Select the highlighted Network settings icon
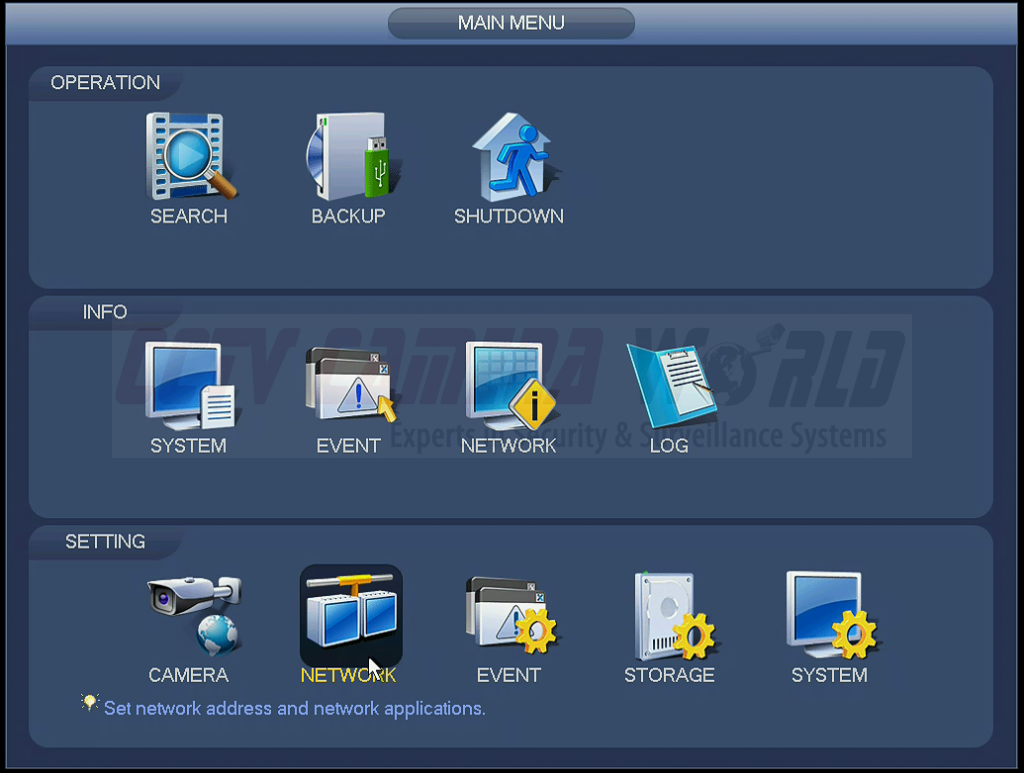This screenshot has height=773, width=1024. click(x=349, y=615)
